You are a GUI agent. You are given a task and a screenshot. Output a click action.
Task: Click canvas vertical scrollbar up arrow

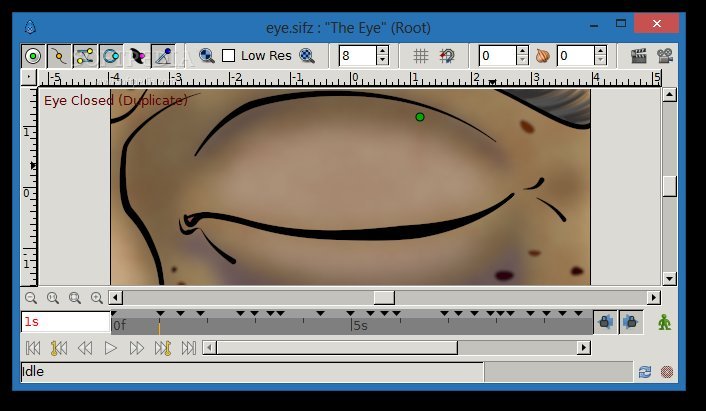pos(670,95)
